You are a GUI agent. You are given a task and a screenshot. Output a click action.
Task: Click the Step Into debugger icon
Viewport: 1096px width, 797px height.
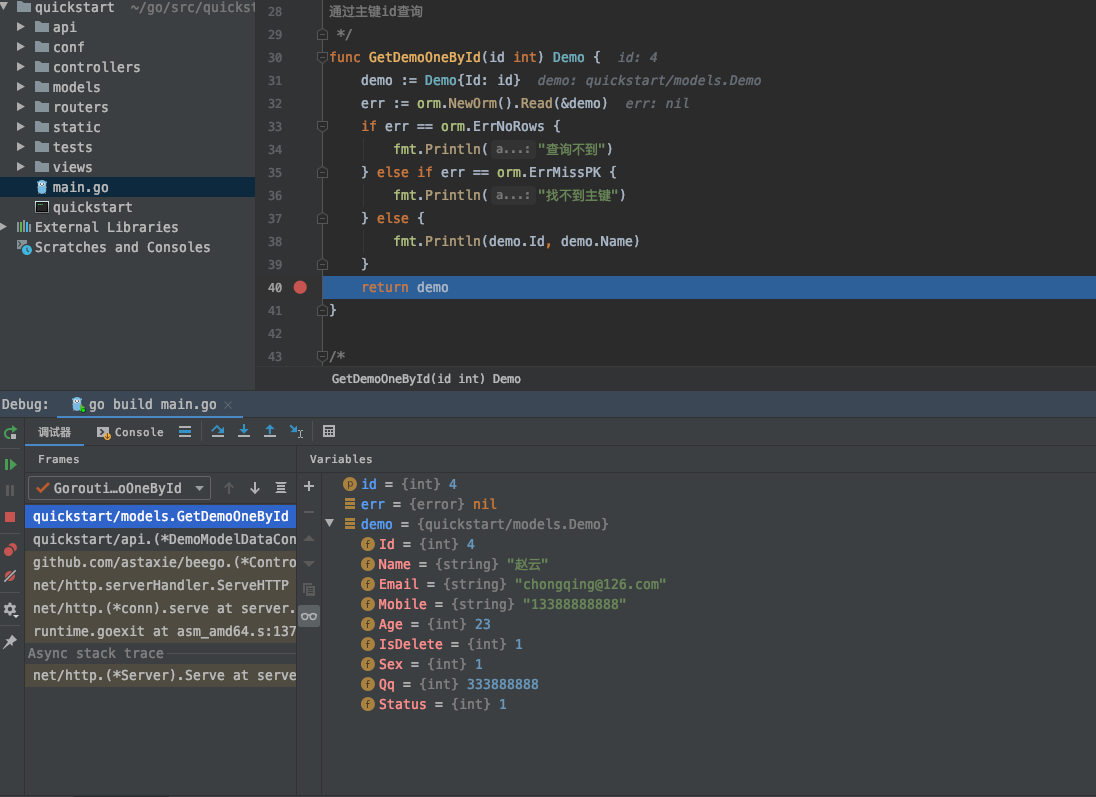coord(244,431)
